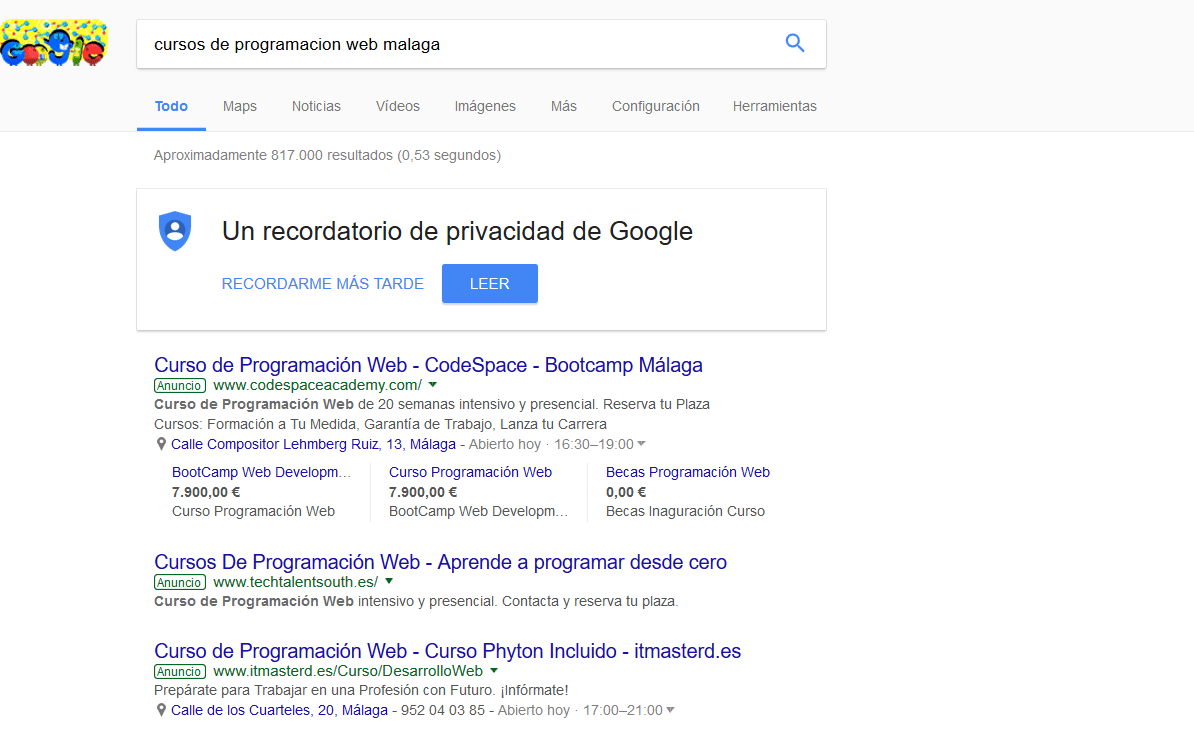
Task: Open Configuración menu
Action: pos(656,107)
